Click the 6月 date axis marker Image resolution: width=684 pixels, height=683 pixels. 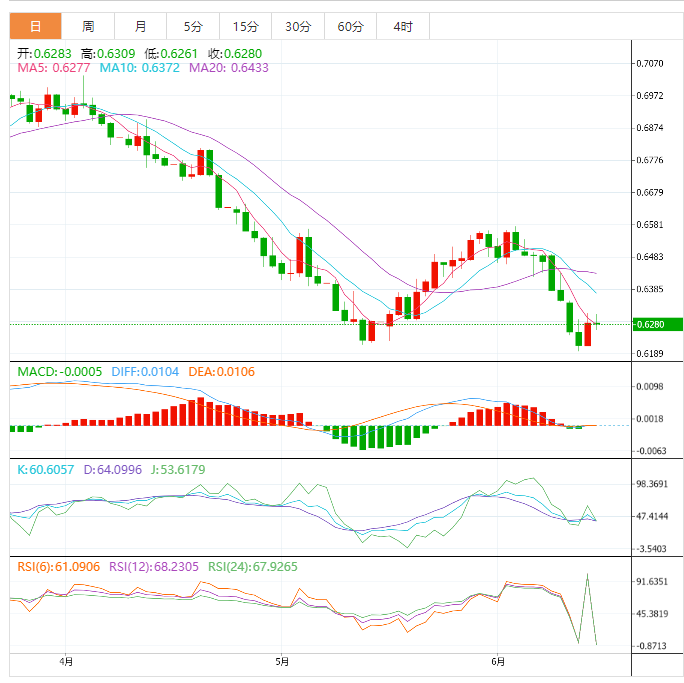(x=498, y=662)
